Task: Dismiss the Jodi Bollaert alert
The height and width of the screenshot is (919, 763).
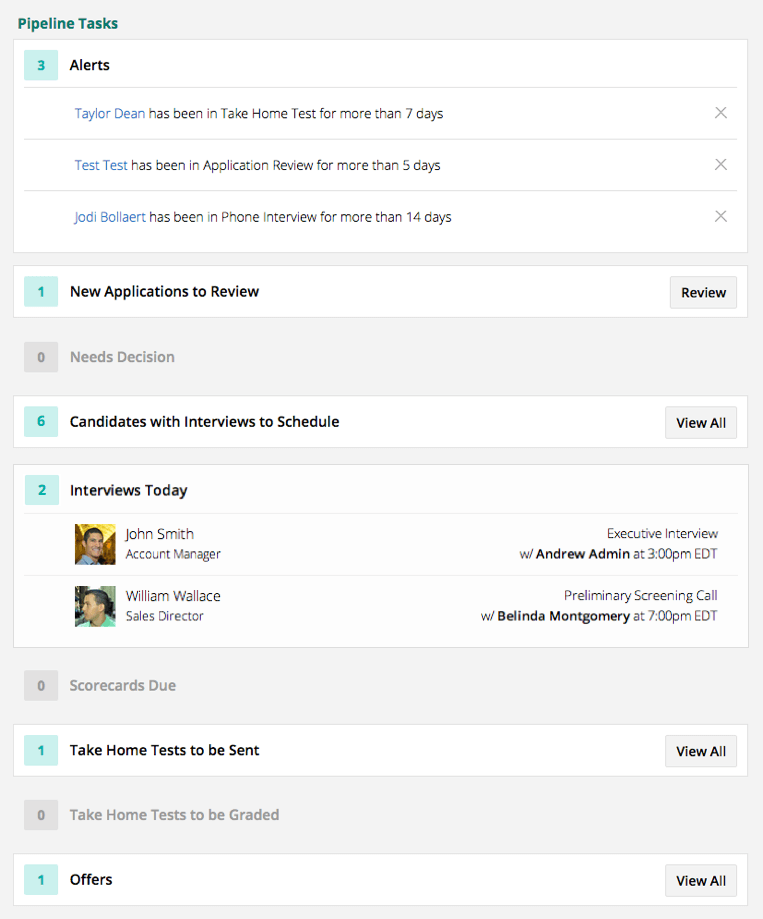Action: [x=720, y=217]
